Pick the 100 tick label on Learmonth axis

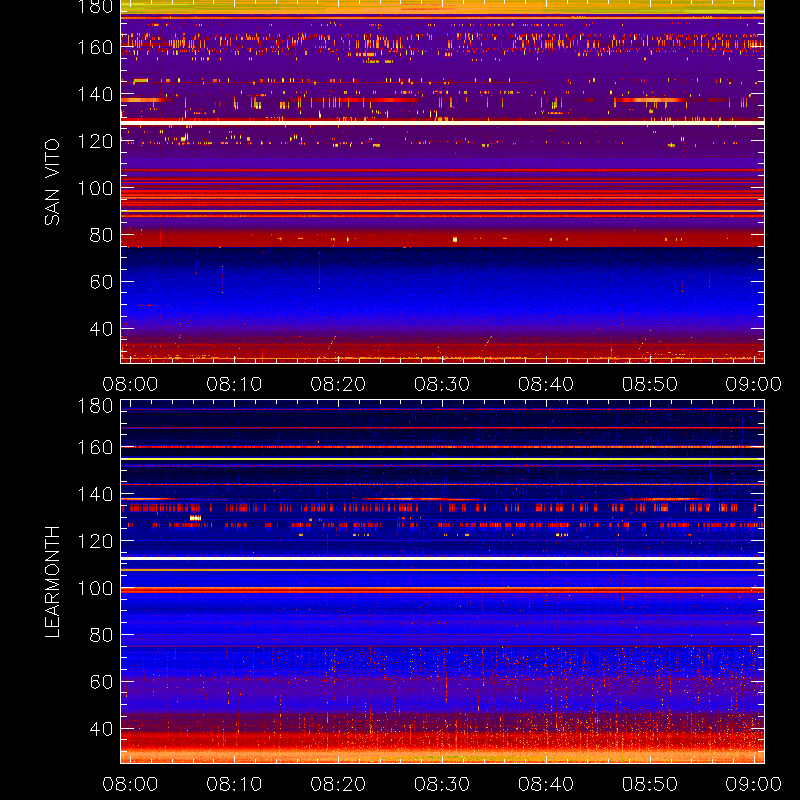[x=95, y=588]
